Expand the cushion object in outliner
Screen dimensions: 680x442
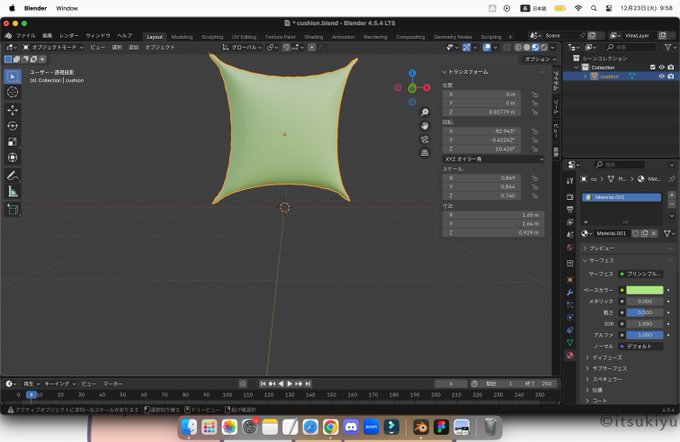click(x=585, y=76)
